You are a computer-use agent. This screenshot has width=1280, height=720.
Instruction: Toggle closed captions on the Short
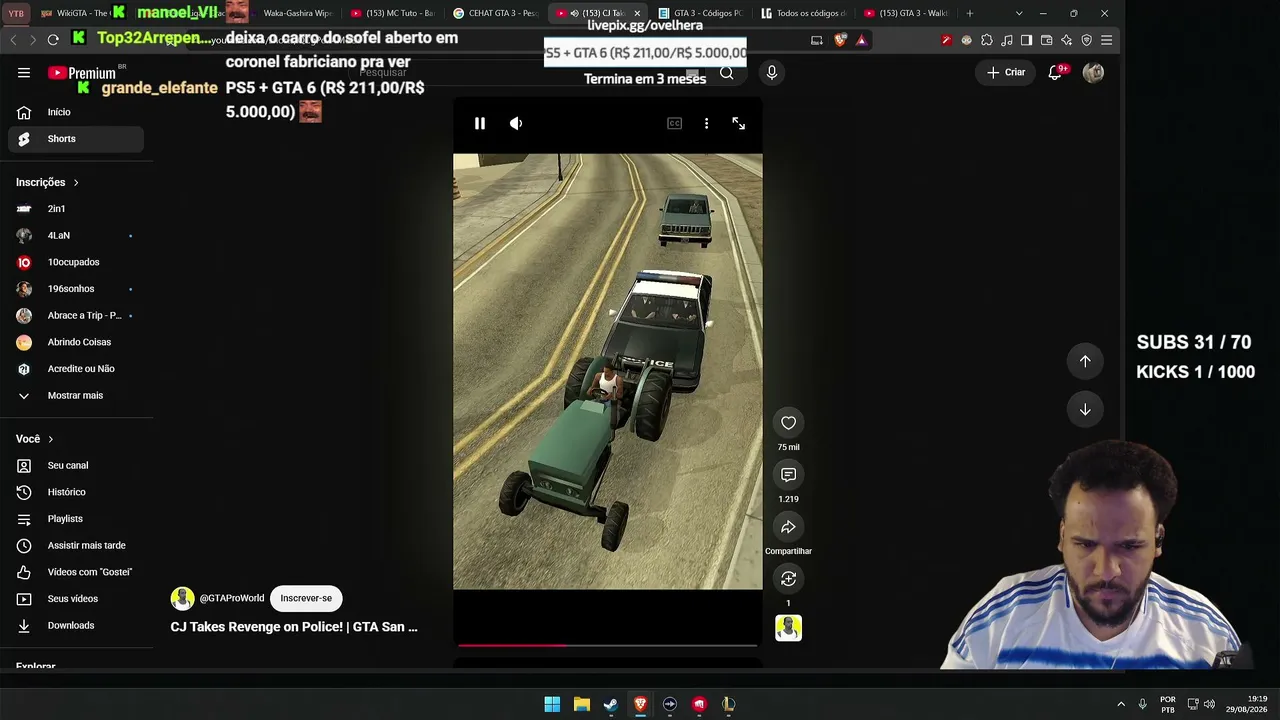675,124
